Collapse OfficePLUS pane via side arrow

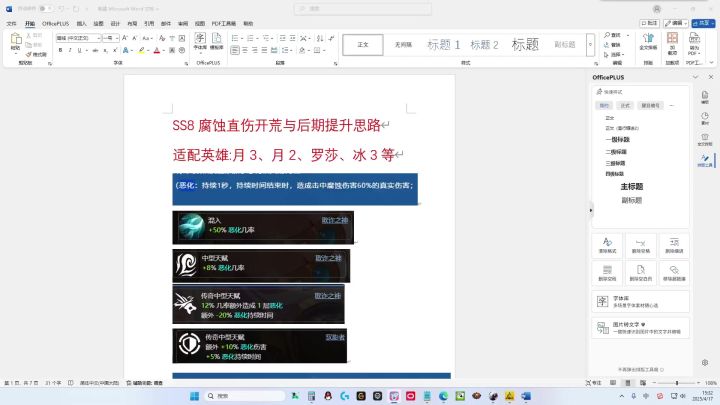(591, 210)
